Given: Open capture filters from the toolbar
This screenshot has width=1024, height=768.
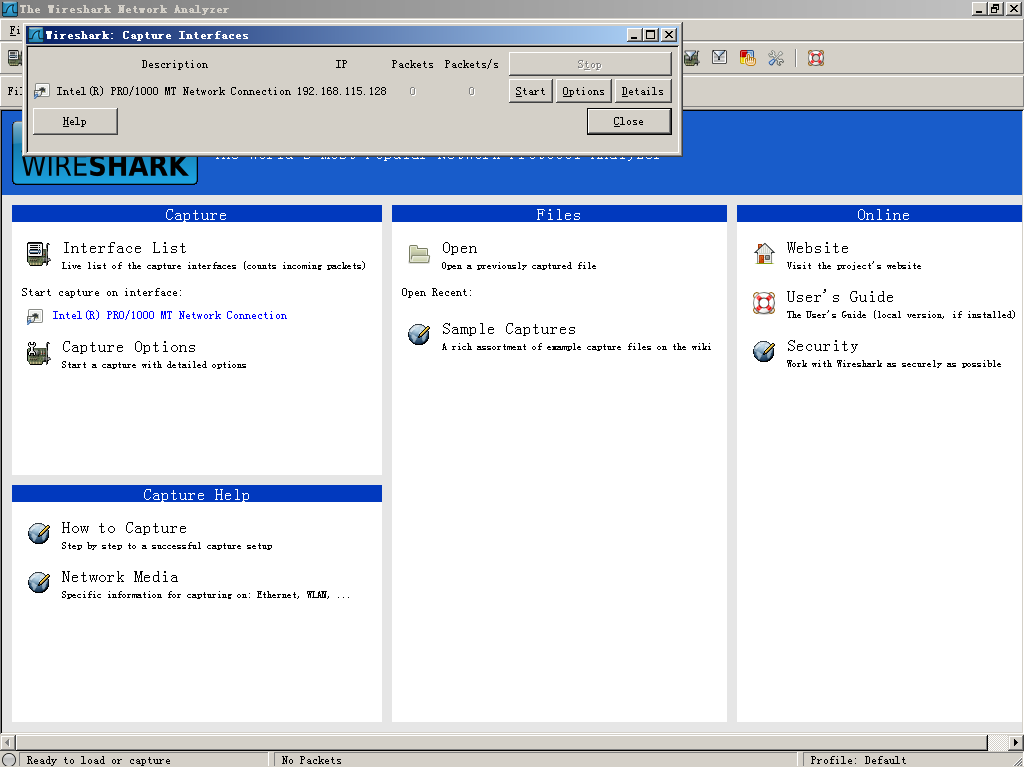Looking at the screenshot, I should (x=692, y=58).
